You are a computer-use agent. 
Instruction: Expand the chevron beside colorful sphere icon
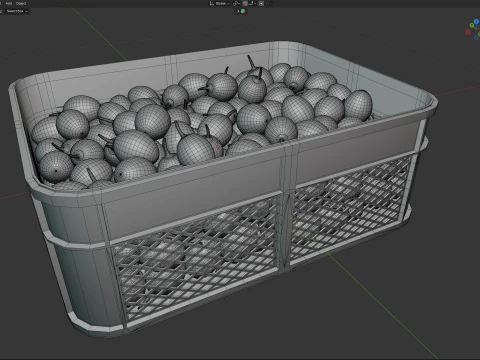pos(238,11)
